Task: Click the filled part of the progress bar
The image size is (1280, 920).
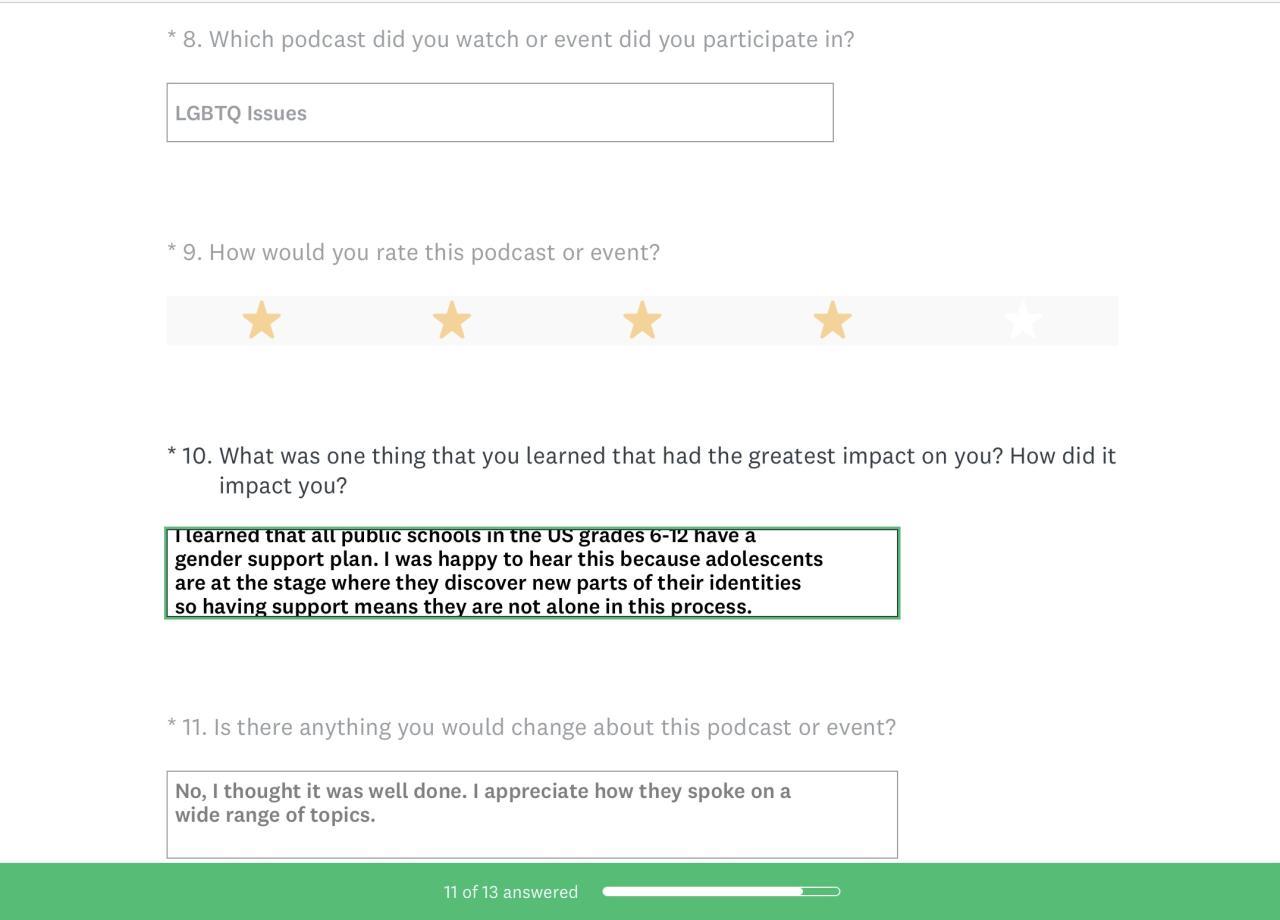Action: (702, 891)
